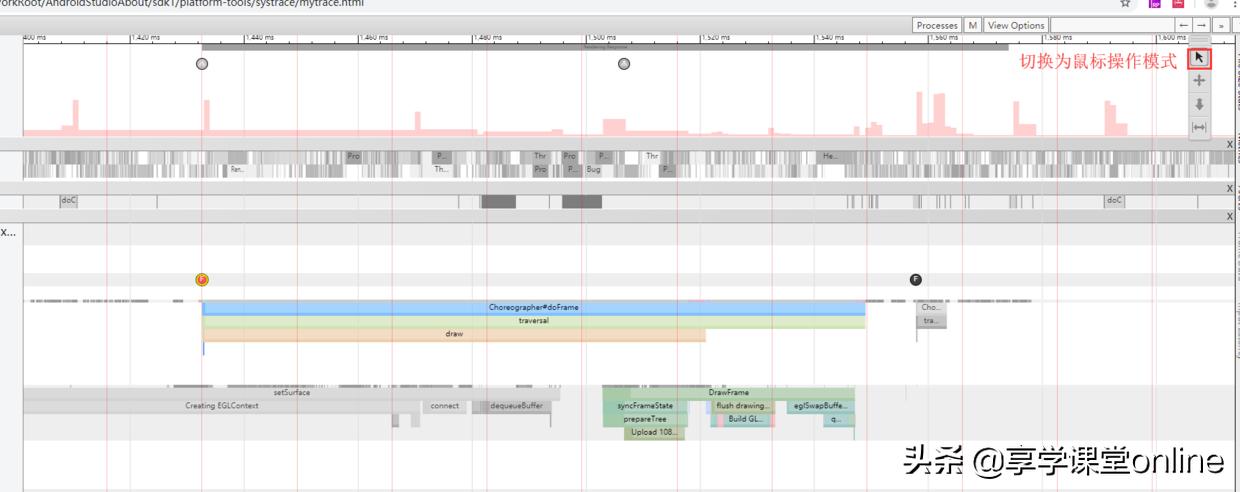
Task: Click the search input field
Action: (1111, 26)
